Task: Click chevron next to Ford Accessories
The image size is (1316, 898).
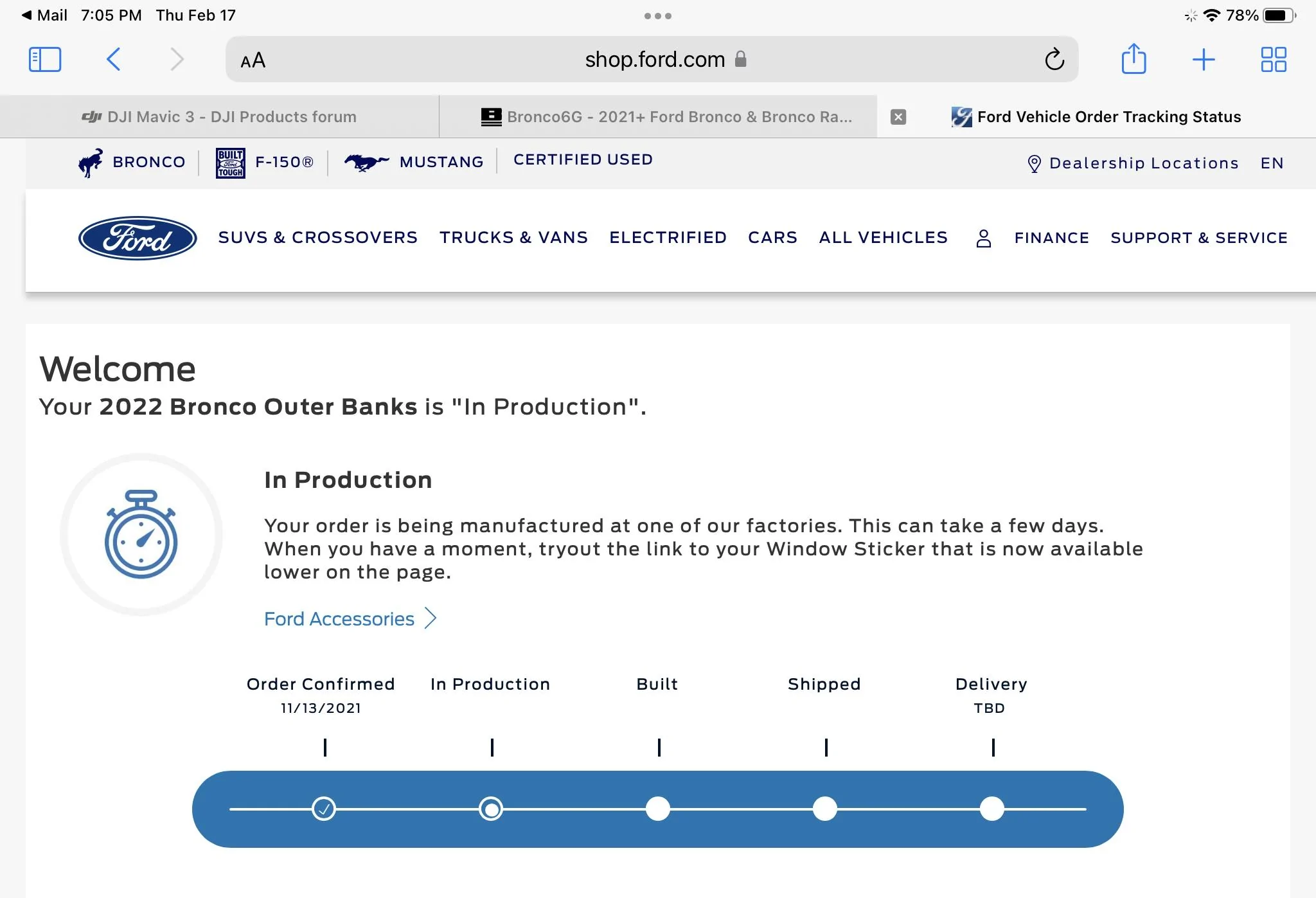Action: pyautogui.click(x=431, y=618)
